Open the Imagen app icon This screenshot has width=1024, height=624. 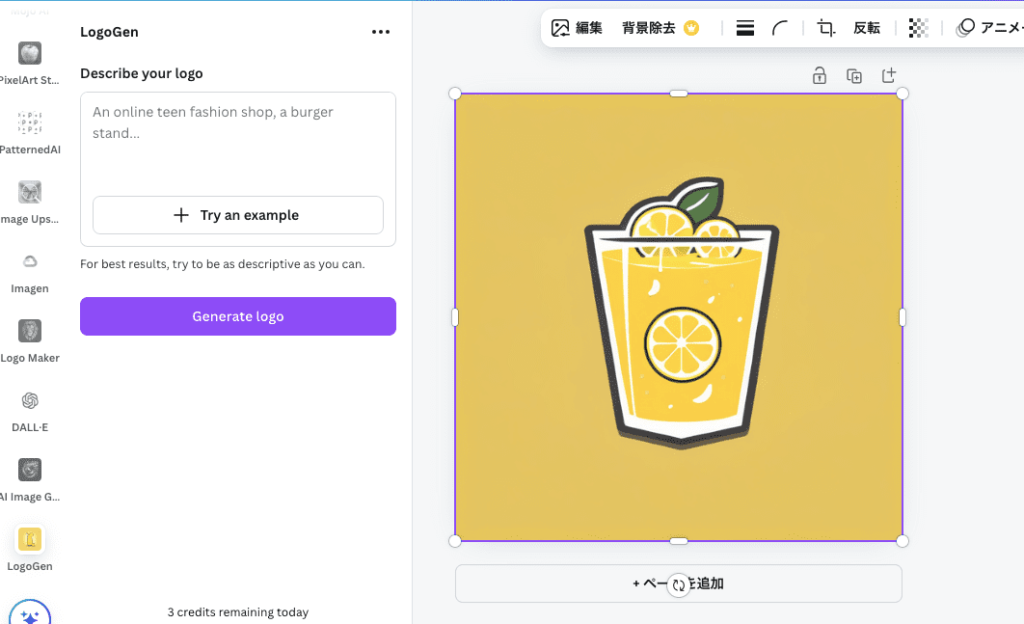[29, 262]
